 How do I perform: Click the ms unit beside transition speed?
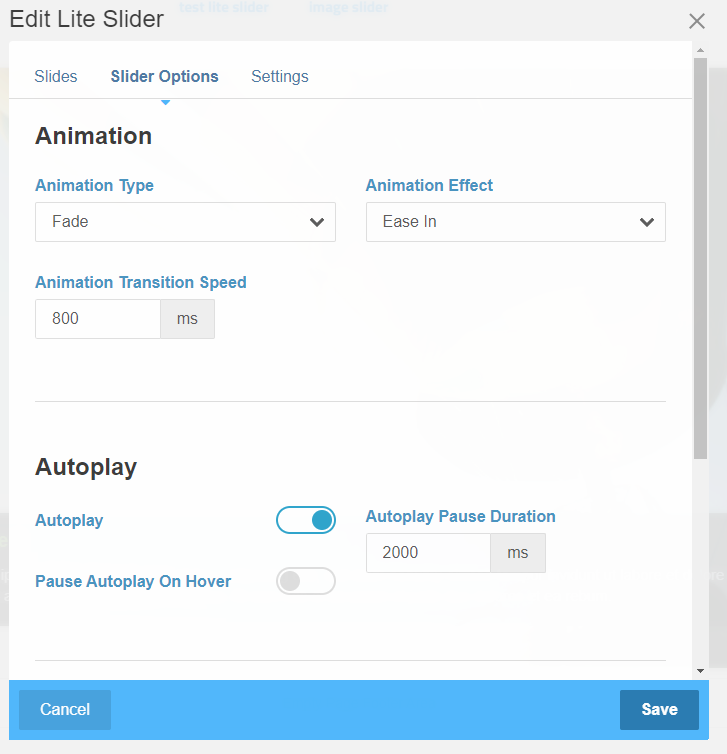187,319
